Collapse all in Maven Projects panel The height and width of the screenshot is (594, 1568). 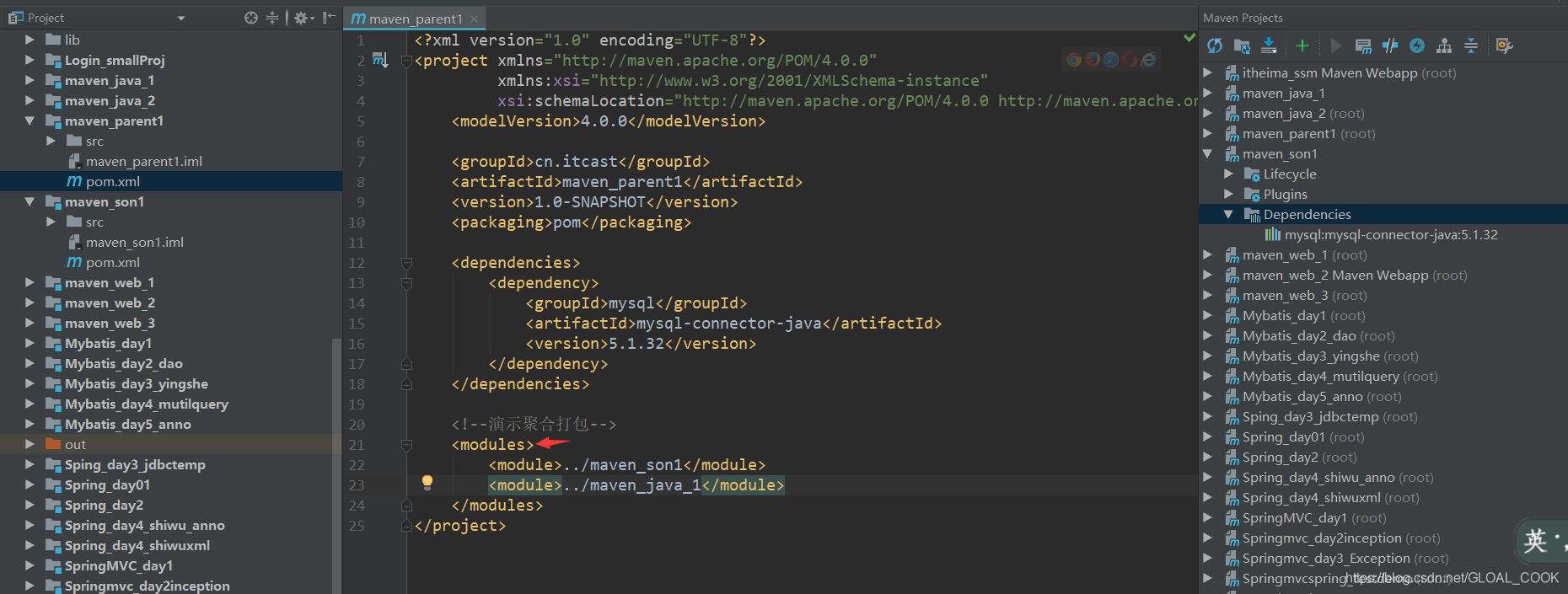(x=1471, y=45)
